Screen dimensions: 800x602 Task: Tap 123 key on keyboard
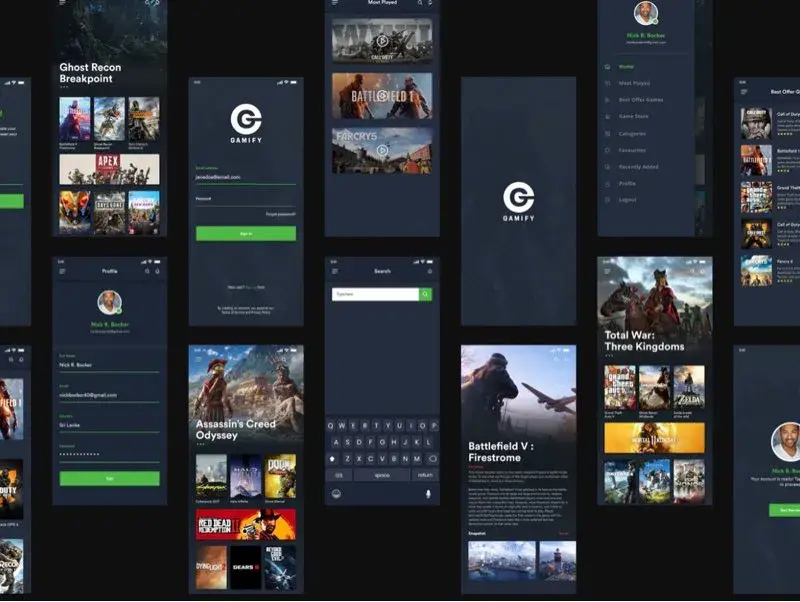click(339, 475)
